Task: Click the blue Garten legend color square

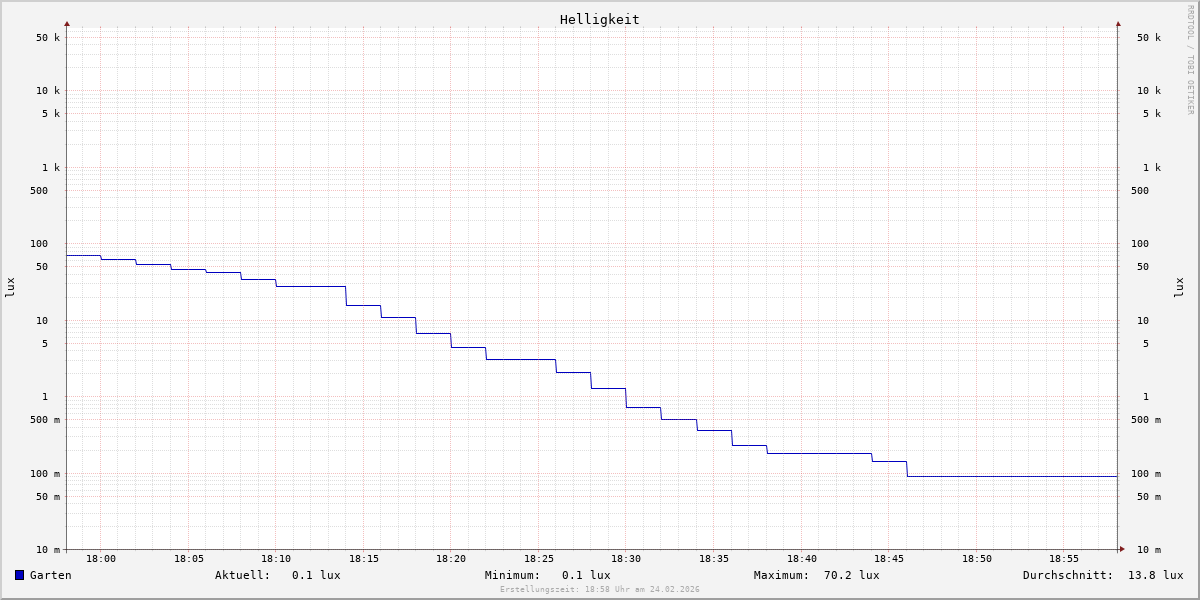Action: (x=19, y=575)
